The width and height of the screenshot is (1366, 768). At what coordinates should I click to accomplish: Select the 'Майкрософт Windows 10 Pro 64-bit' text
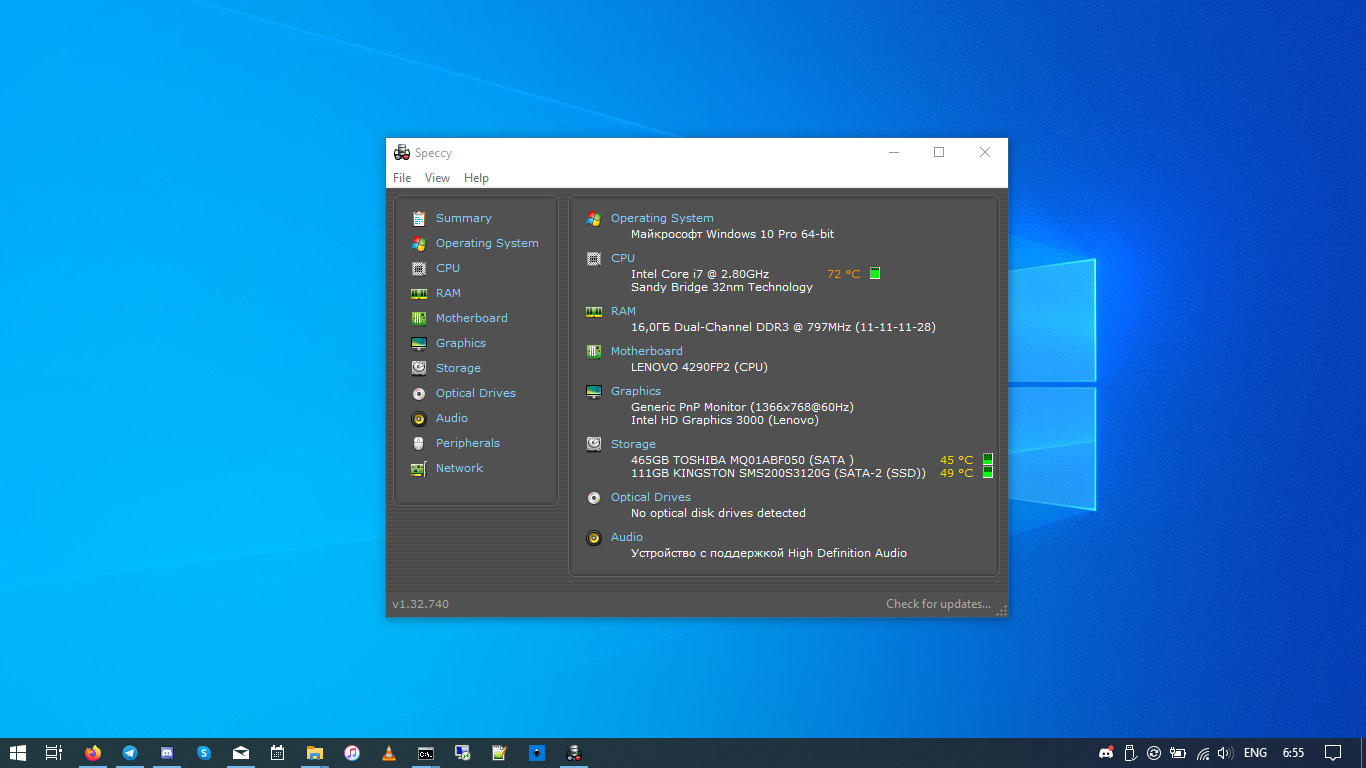pyautogui.click(x=732, y=234)
